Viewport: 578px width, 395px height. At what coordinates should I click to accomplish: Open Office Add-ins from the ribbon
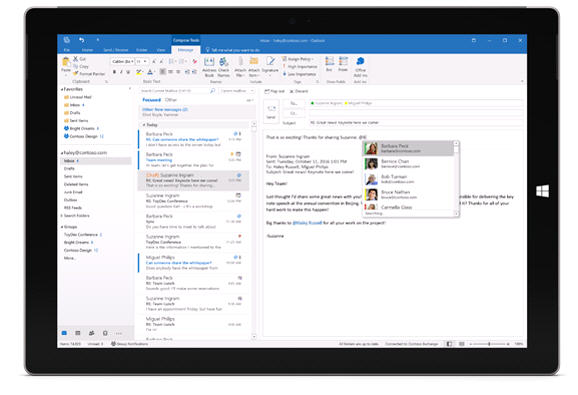tap(360, 67)
